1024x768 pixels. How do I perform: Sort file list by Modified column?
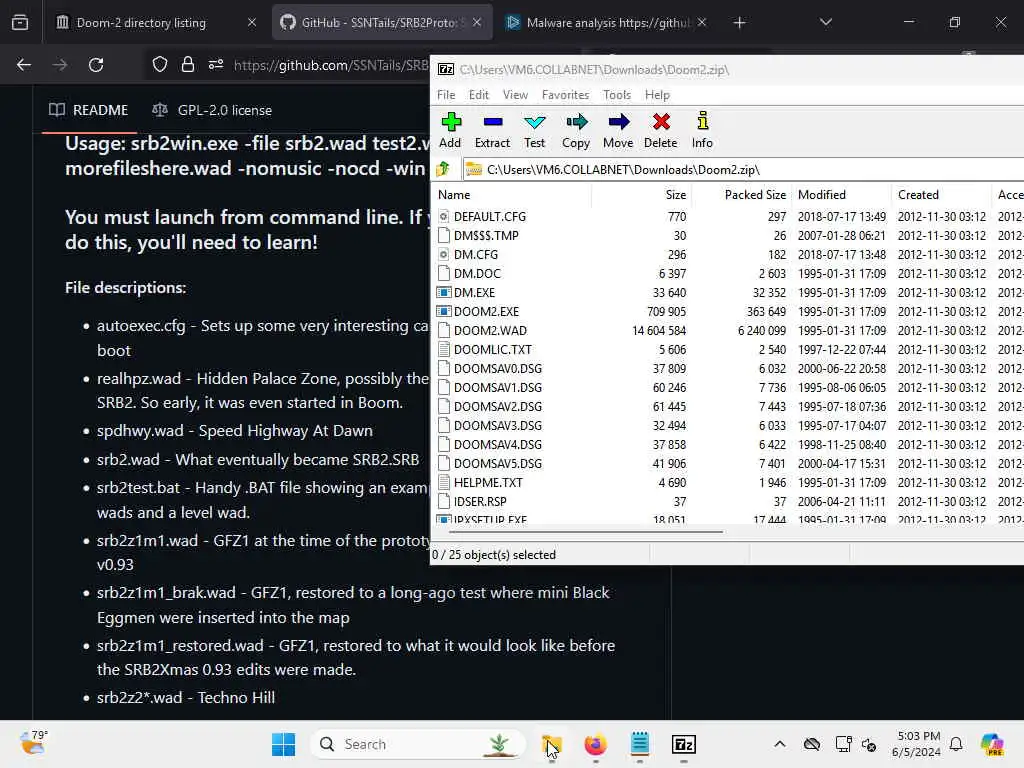tap(841, 195)
